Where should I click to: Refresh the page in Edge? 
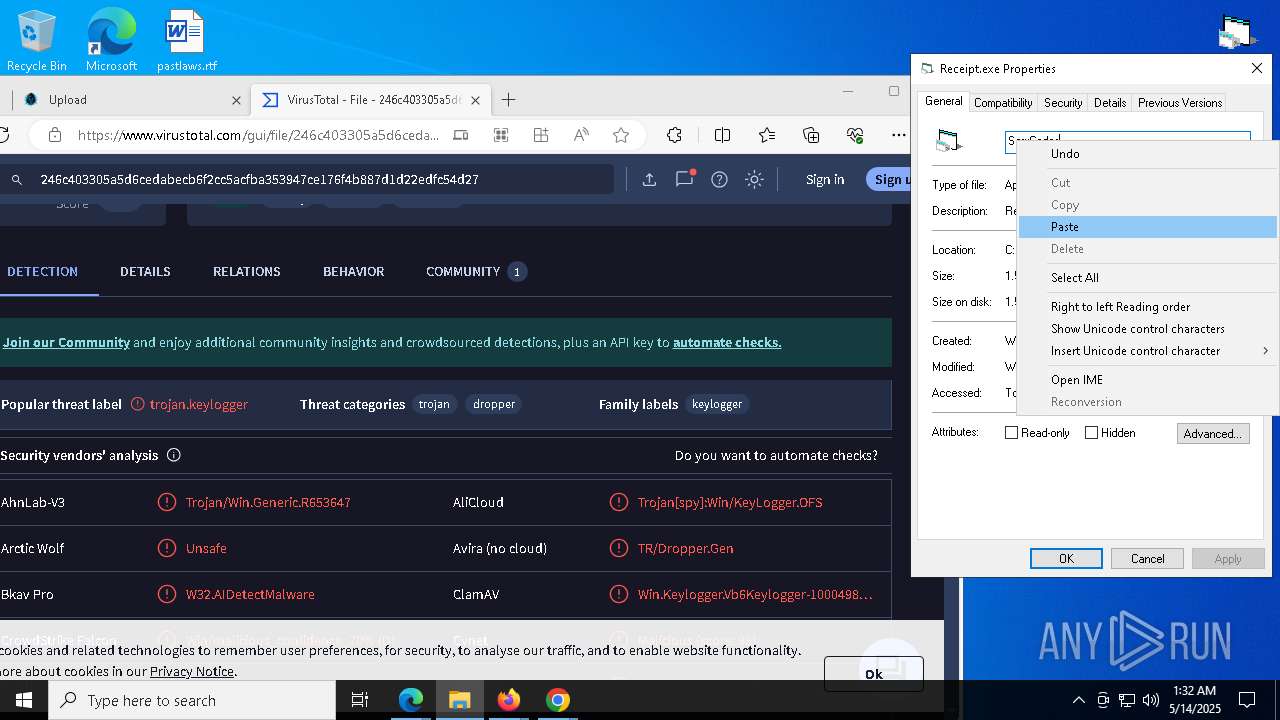[3, 135]
